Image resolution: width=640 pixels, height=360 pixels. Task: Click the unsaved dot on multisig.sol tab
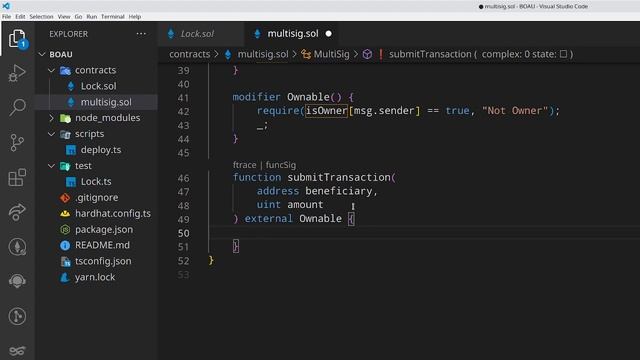coord(329,34)
